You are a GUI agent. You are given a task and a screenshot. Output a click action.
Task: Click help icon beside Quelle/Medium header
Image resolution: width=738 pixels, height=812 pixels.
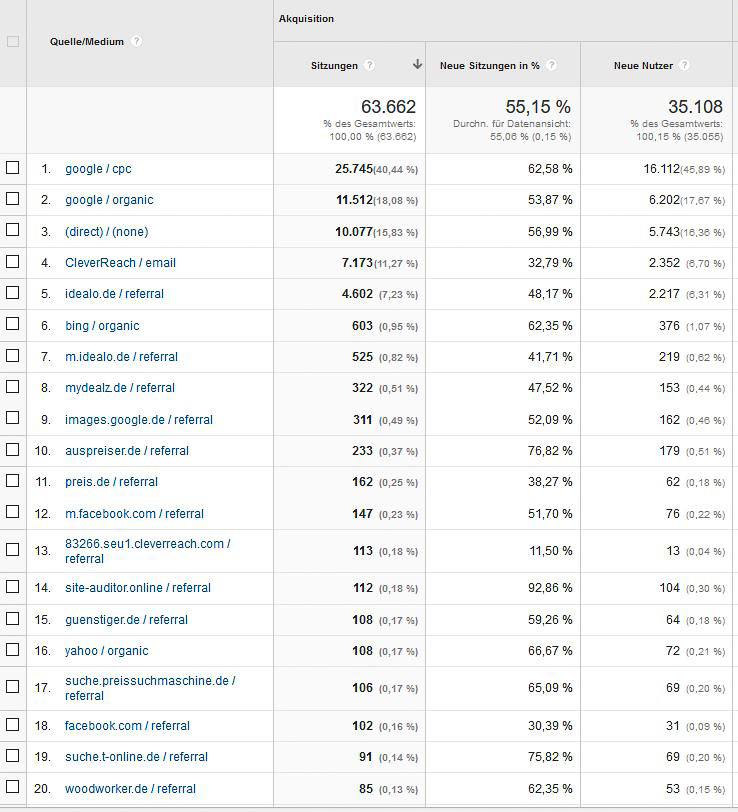(136, 41)
